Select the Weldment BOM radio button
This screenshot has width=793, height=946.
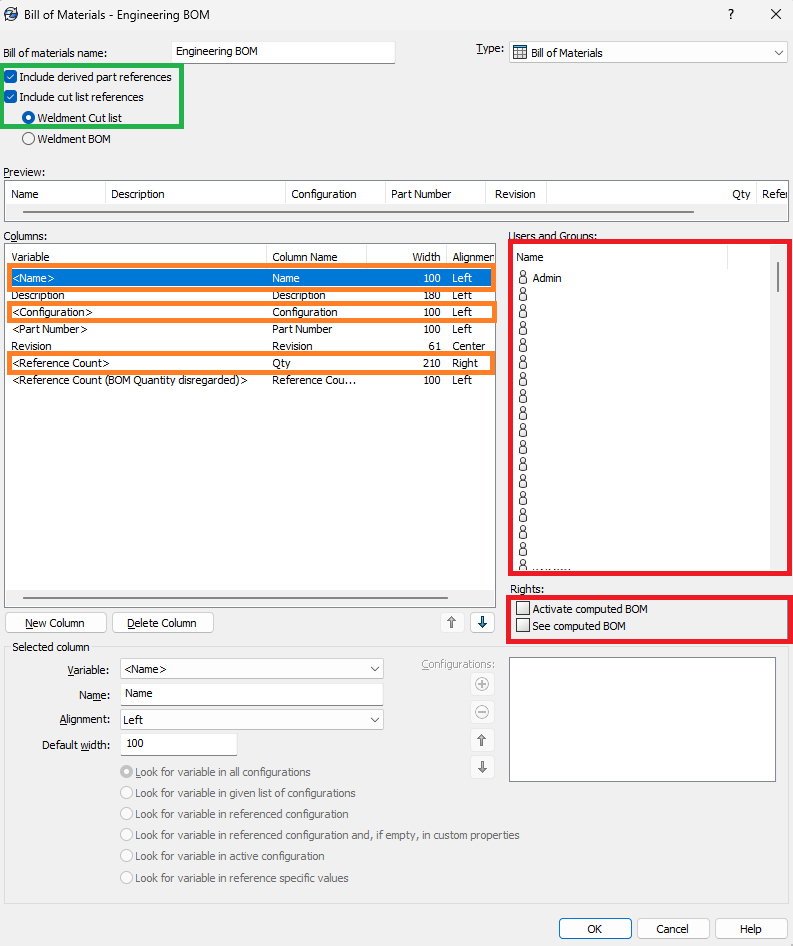point(28,139)
